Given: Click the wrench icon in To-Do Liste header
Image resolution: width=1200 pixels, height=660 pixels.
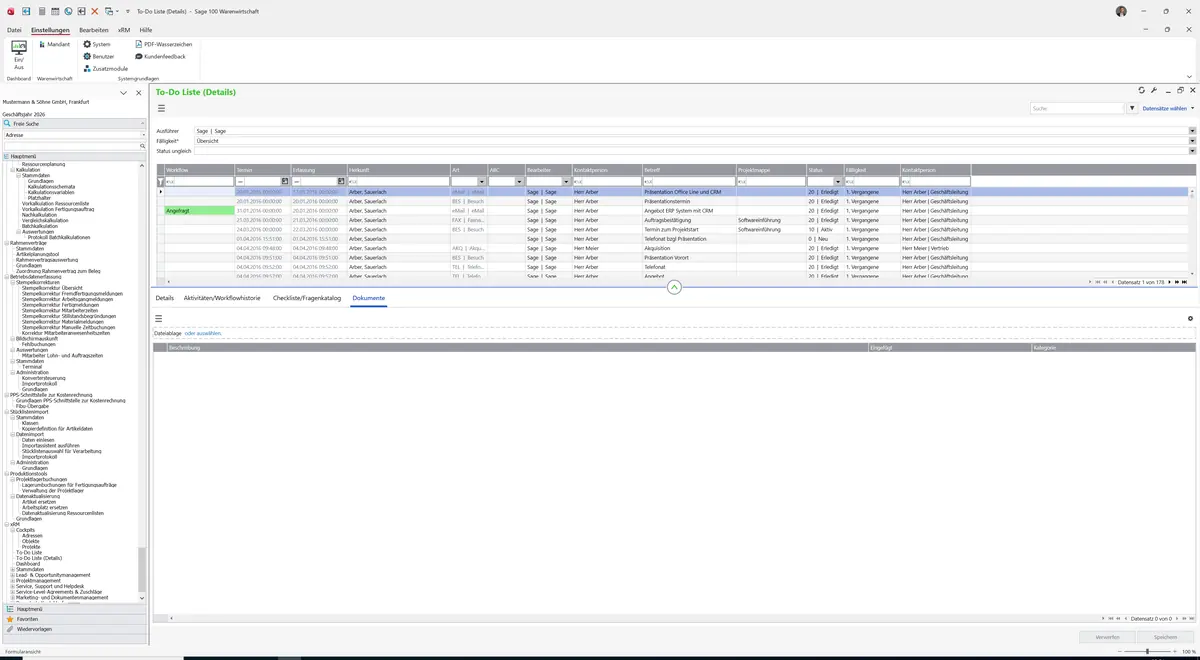Looking at the screenshot, I should coord(1153,91).
